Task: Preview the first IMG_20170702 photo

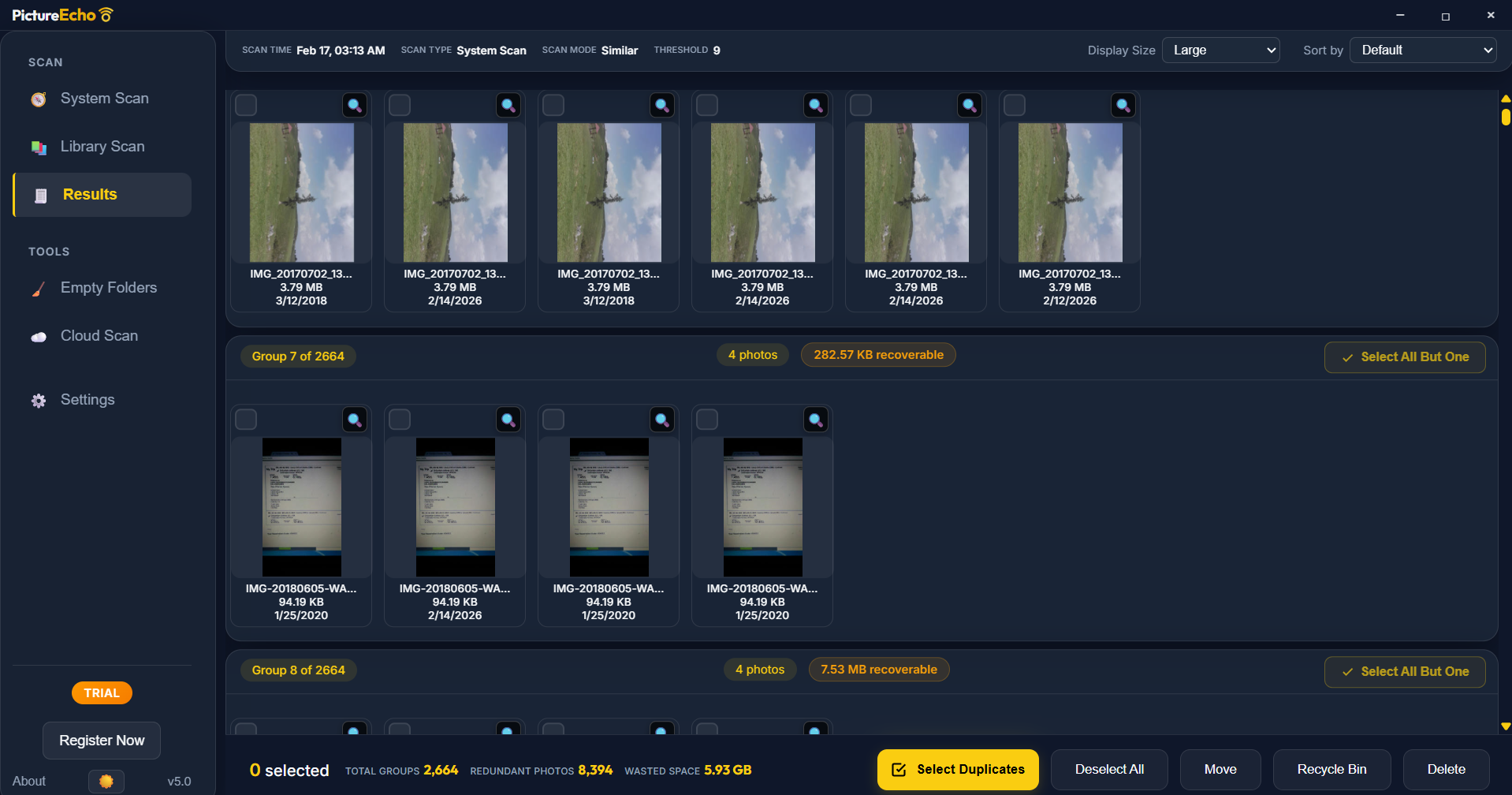Action: 355,104
